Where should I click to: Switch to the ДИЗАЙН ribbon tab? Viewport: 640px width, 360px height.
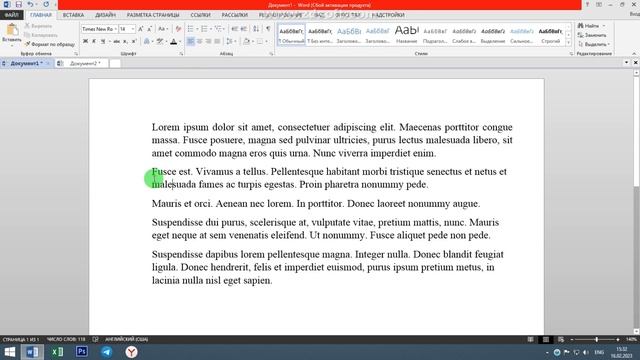(x=105, y=15)
